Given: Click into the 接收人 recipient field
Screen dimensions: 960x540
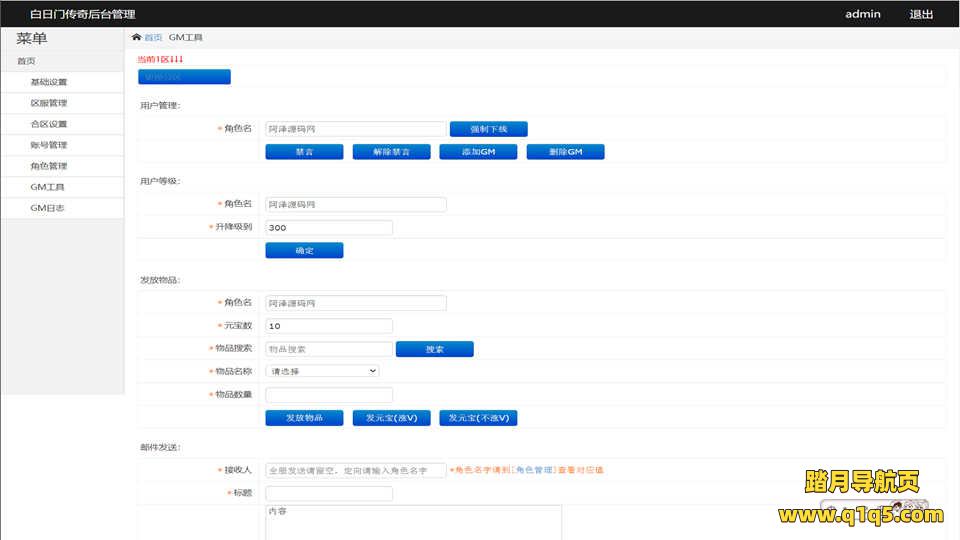Looking at the screenshot, I should (x=355, y=470).
